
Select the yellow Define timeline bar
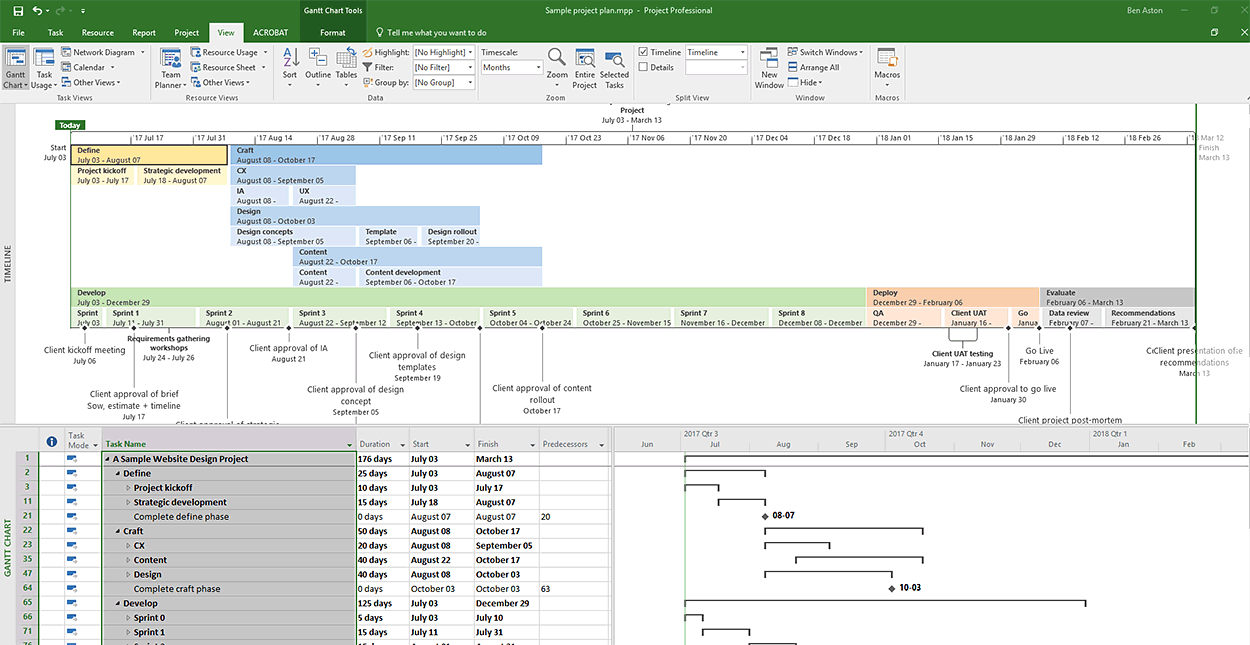[150, 154]
